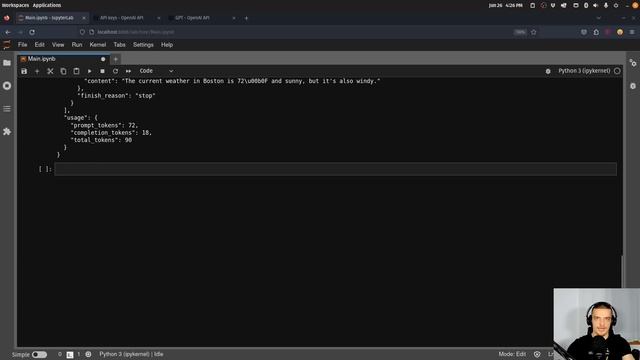This screenshot has height=360, width=640.
Task: Click Mode: Edit in status bar
Action: (512, 354)
